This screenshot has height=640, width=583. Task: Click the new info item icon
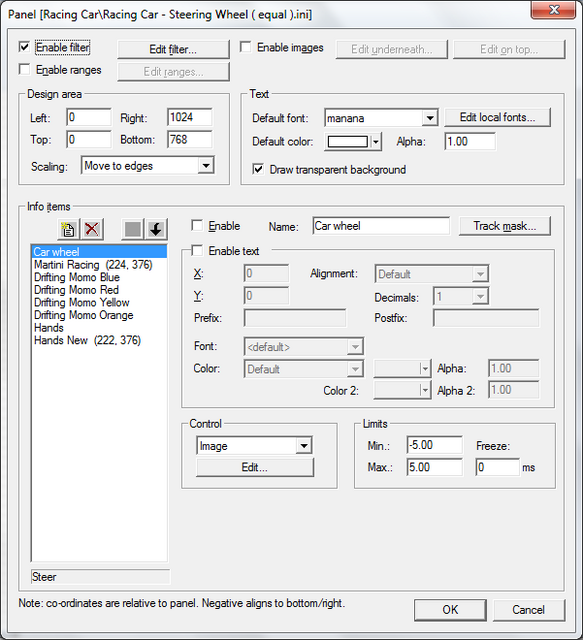pos(68,229)
